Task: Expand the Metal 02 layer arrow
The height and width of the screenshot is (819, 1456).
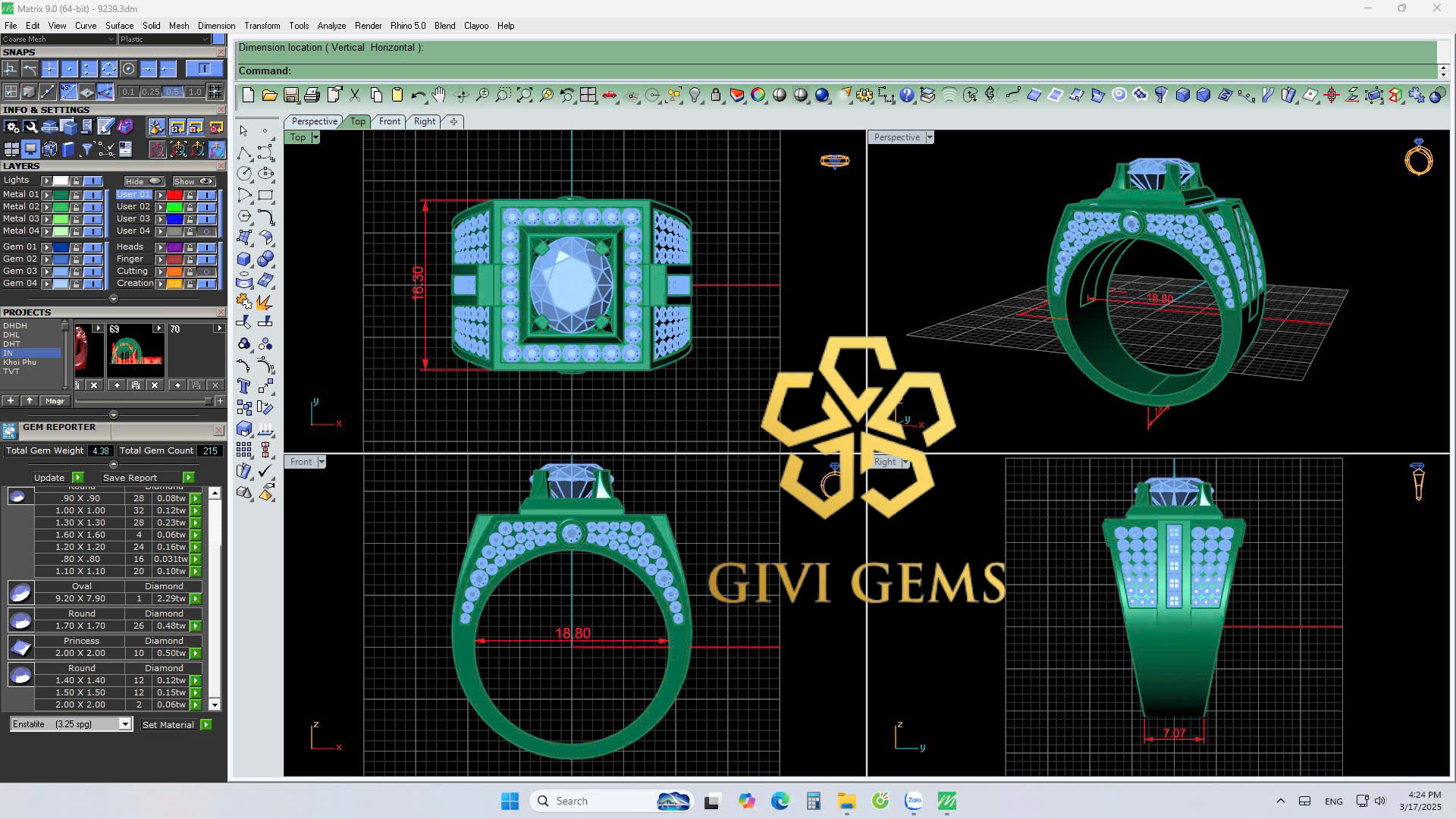Action: [46, 207]
